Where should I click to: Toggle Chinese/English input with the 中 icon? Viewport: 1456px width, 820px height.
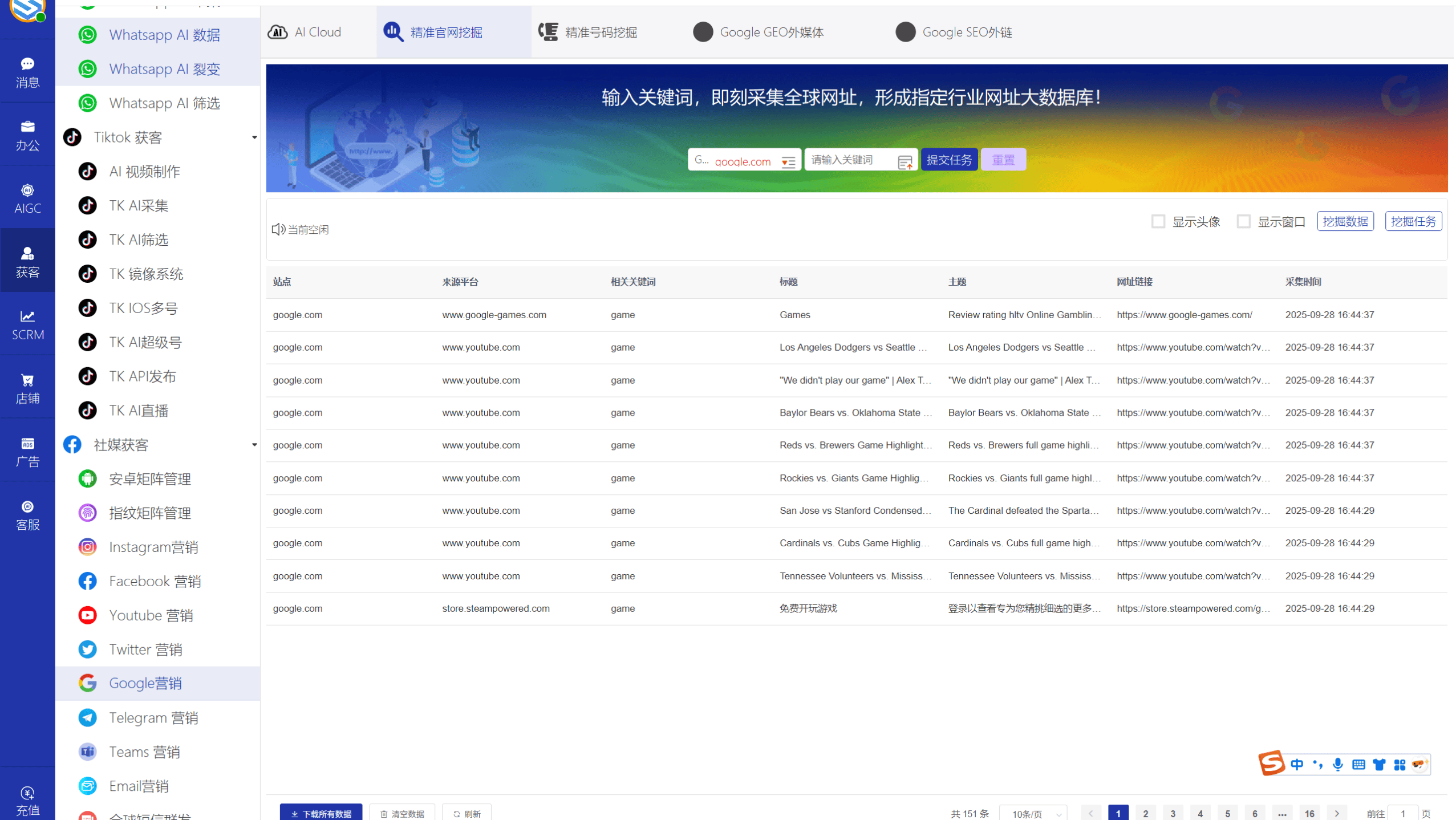click(x=1297, y=764)
